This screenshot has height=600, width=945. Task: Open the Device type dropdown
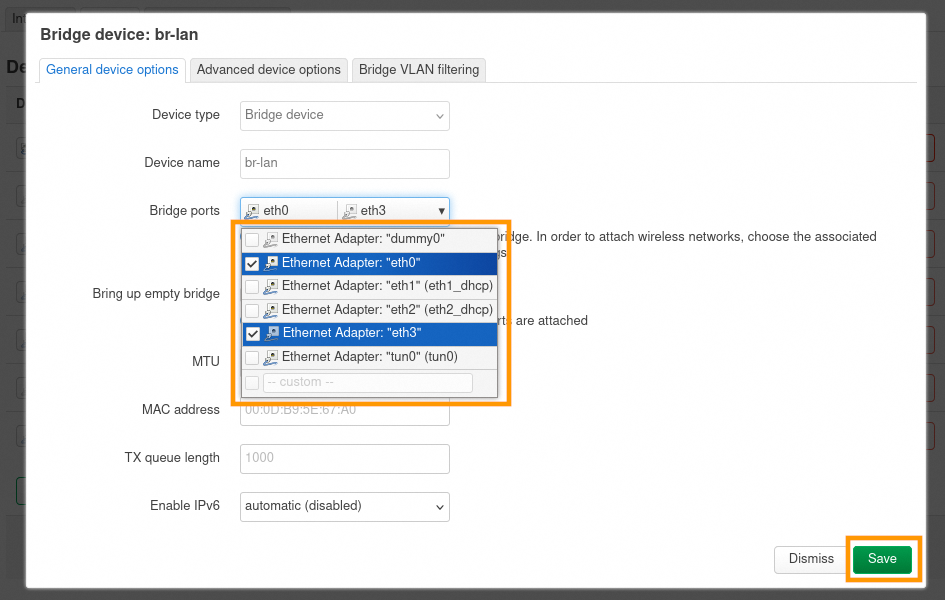pyautogui.click(x=345, y=115)
